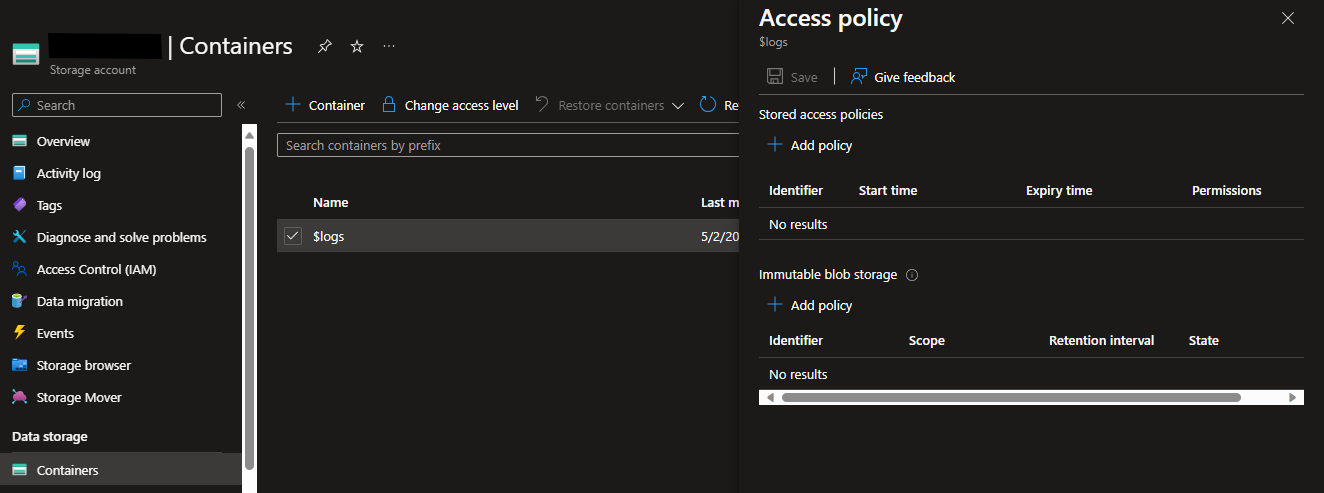
Task: Click the Diagnose and solve problems icon
Action: click(19, 237)
